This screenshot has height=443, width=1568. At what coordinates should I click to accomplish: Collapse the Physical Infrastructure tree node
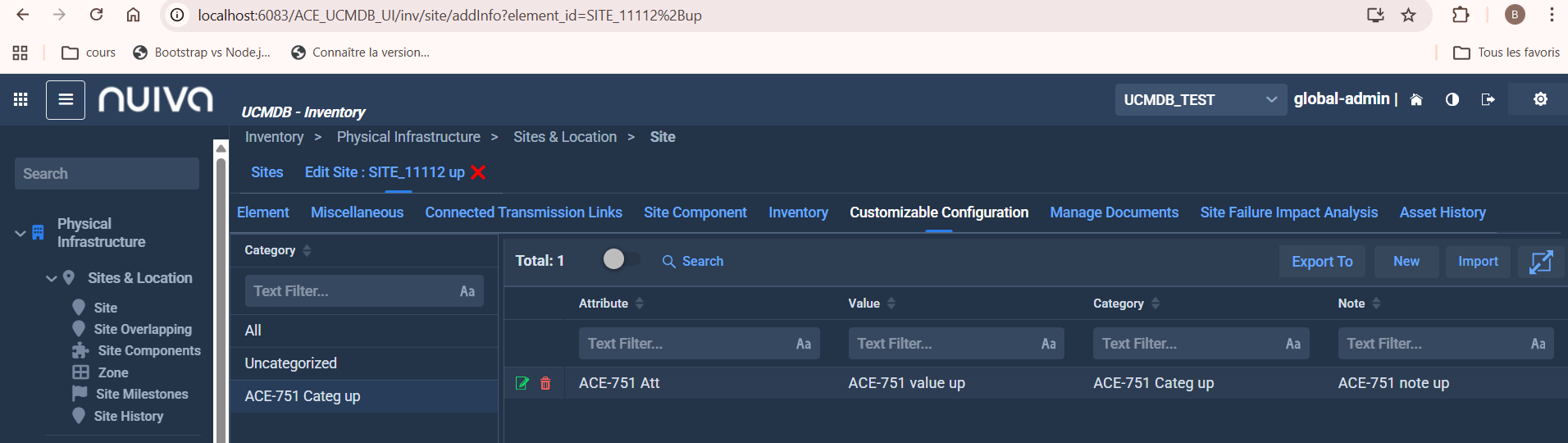coord(21,233)
